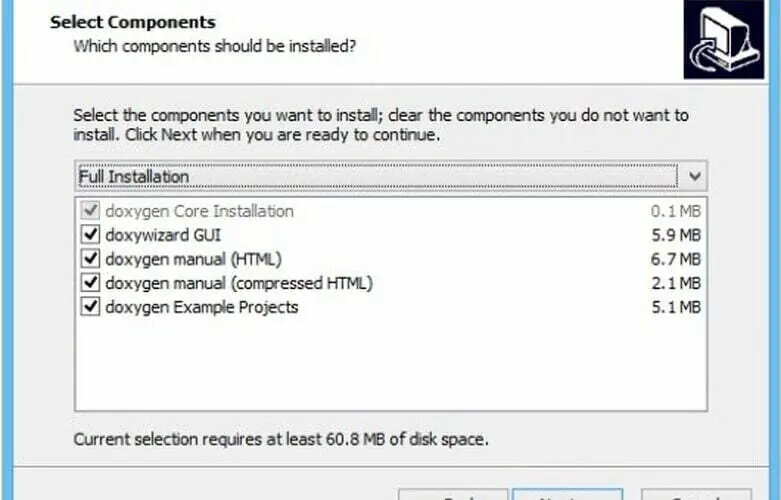Viewport: 781px width, 500px height.
Task: Click the greyed doxygen Core Installation checkbox
Action: (90, 211)
